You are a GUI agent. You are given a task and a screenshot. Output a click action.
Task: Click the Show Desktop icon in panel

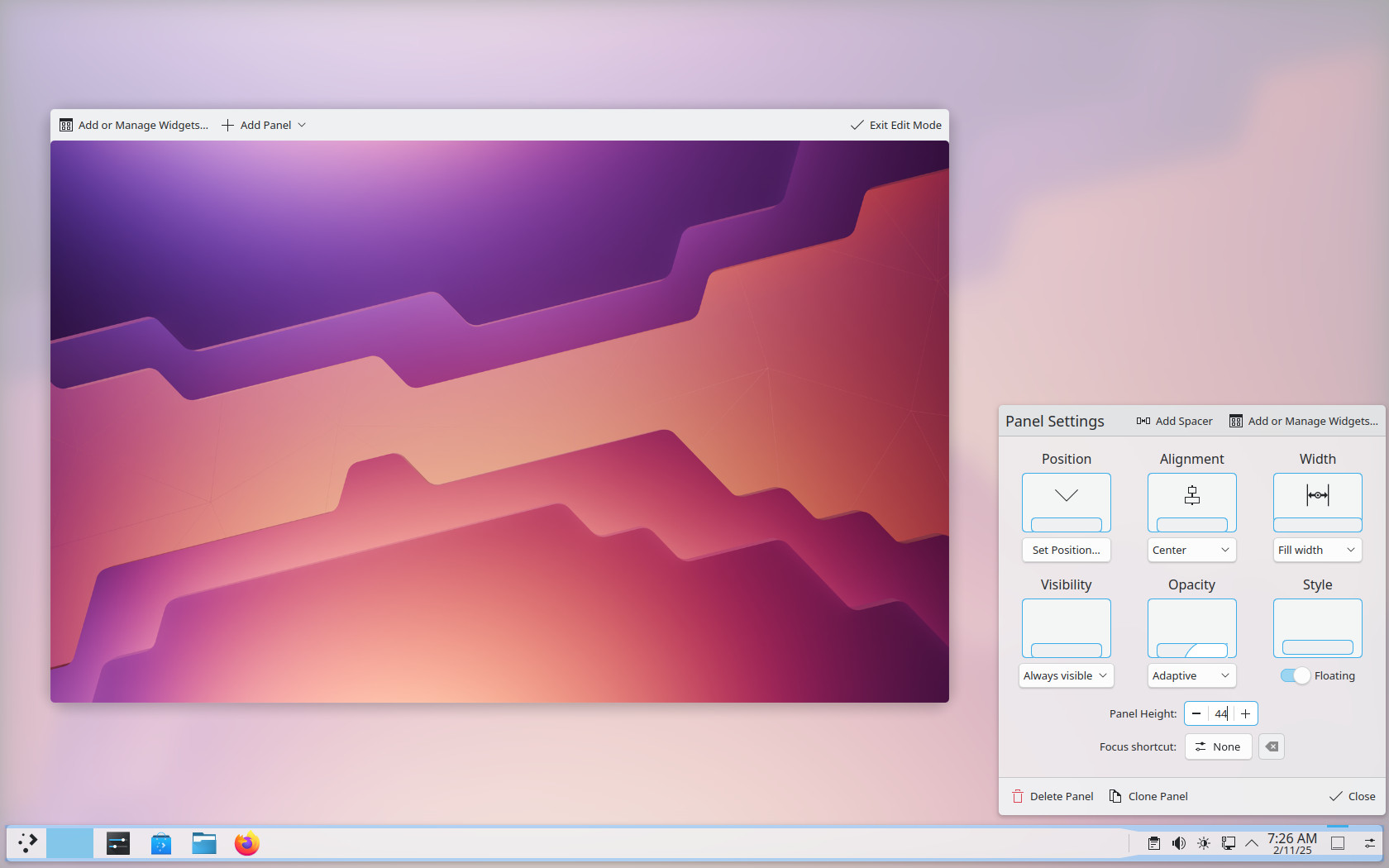1338,843
